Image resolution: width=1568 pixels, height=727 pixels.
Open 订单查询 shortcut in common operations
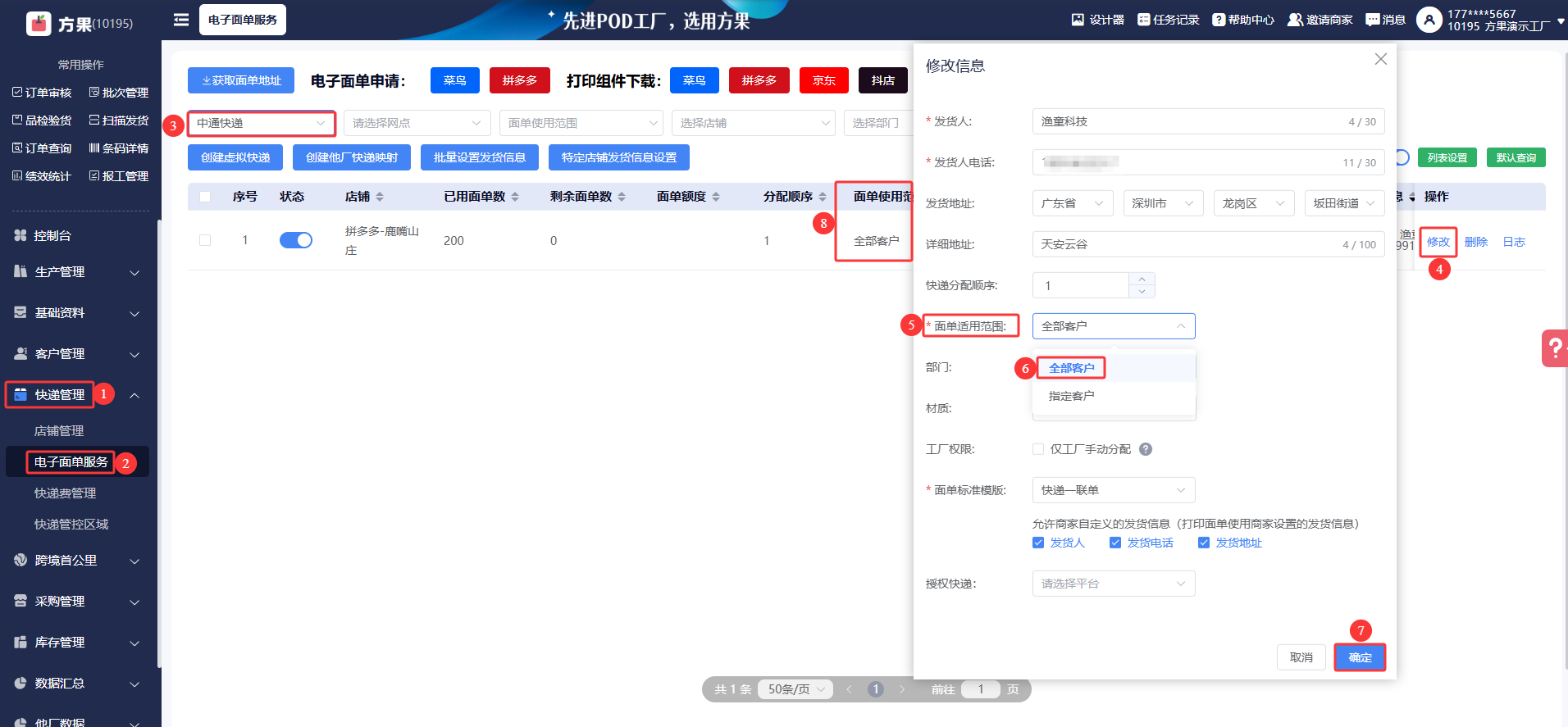pos(42,148)
